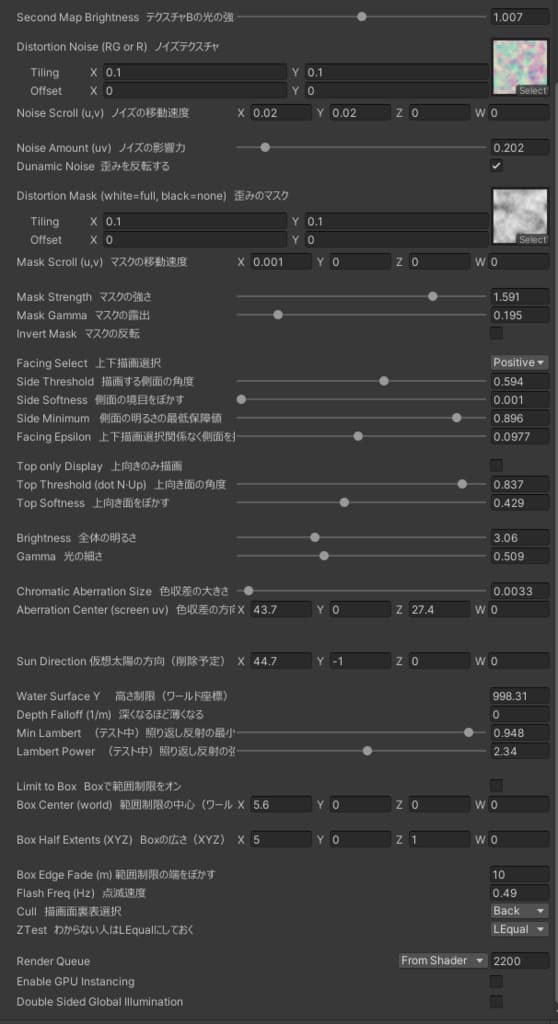Click Distortion Noise Offset X field
Viewport: 558px width, 1024px height.
[194, 90]
